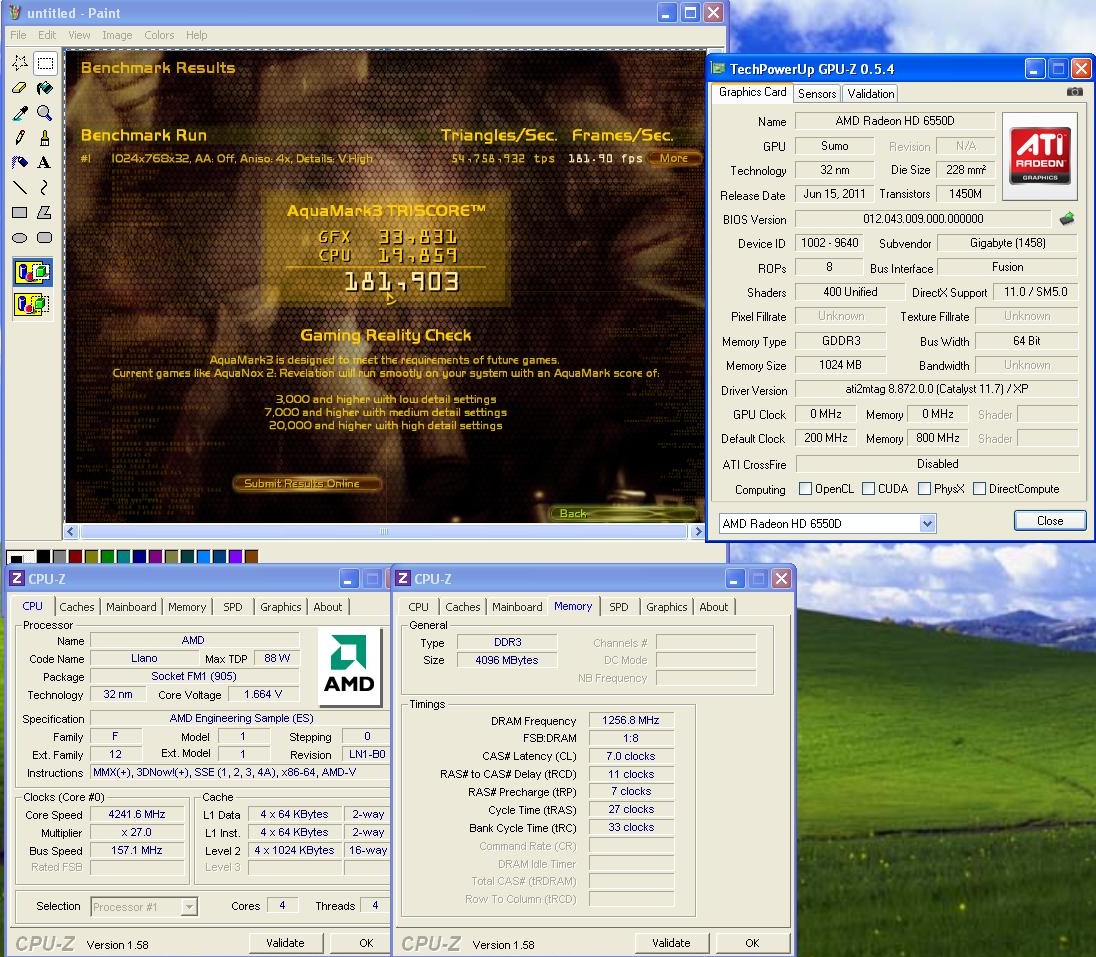Select the Curve tool in Paint
Screen dimensions: 1096x957
coord(45,187)
